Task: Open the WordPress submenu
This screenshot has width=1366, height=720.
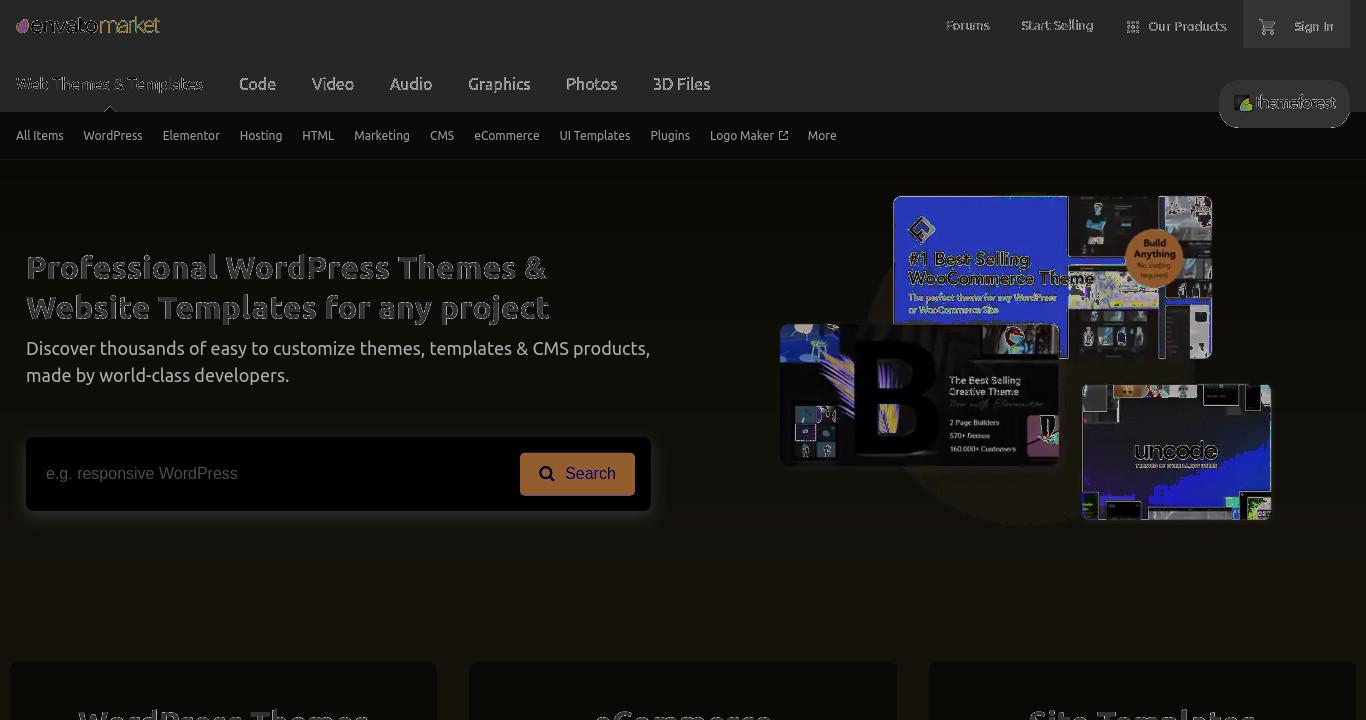Action: (x=113, y=136)
